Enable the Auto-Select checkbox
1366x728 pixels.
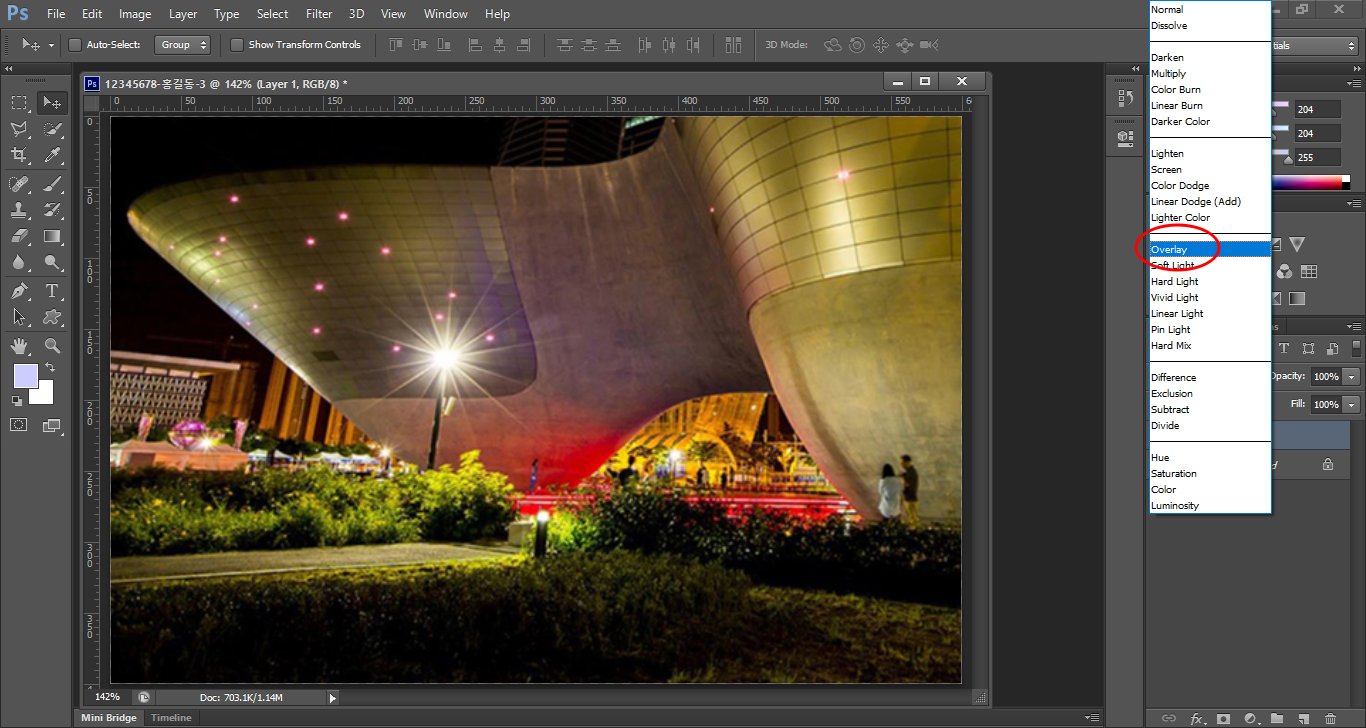pyautogui.click(x=75, y=45)
